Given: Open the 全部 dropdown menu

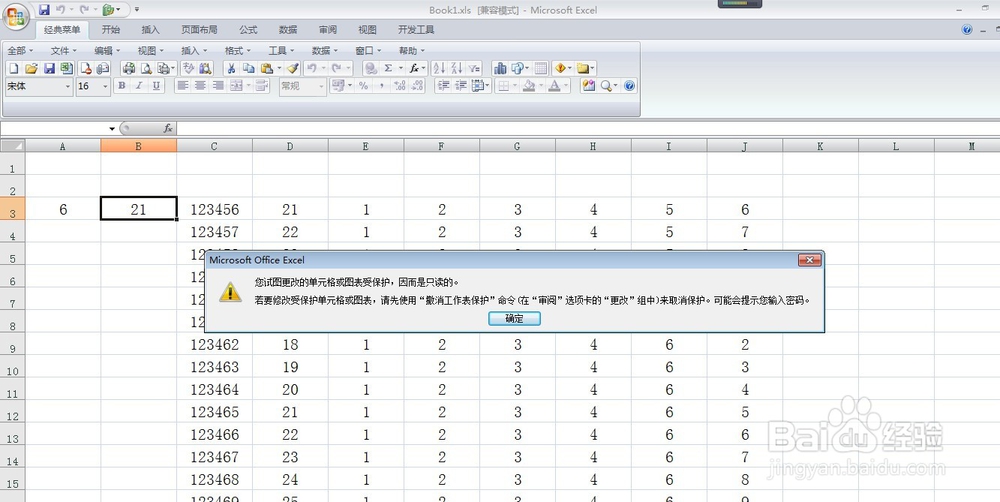Looking at the screenshot, I should [20, 50].
